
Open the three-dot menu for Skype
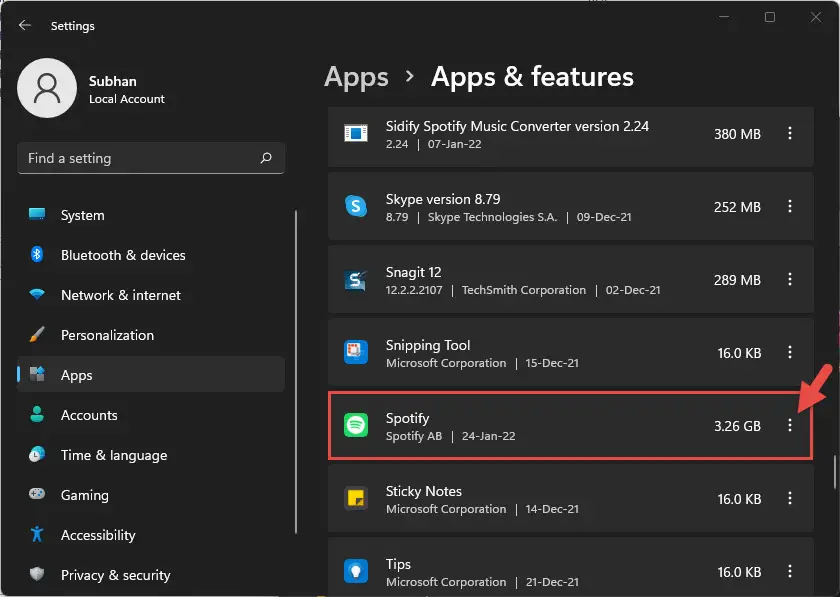pos(790,206)
